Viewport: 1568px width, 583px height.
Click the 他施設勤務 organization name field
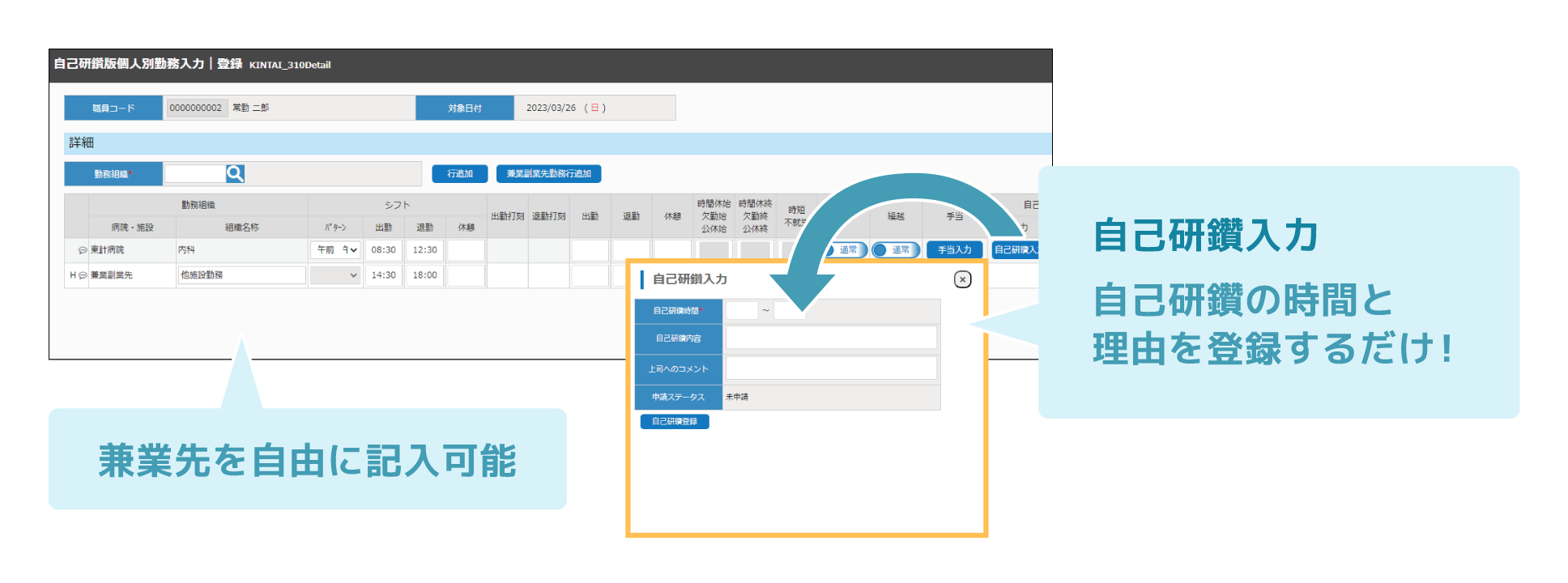pyautogui.click(x=241, y=275)
